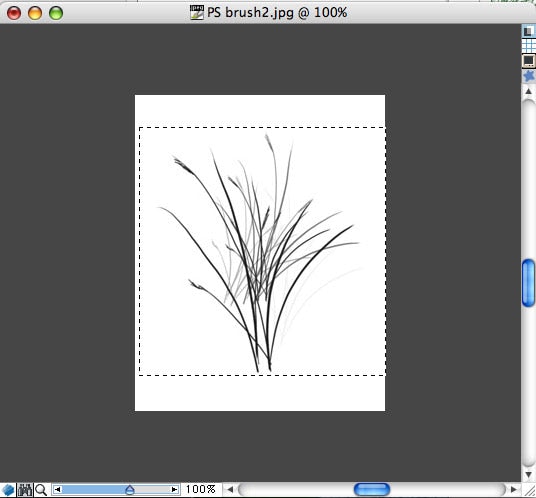Click the blue horizontal scrollbar thumb
The height and width of the screenshot is (498, 536).
click(372, 489)
